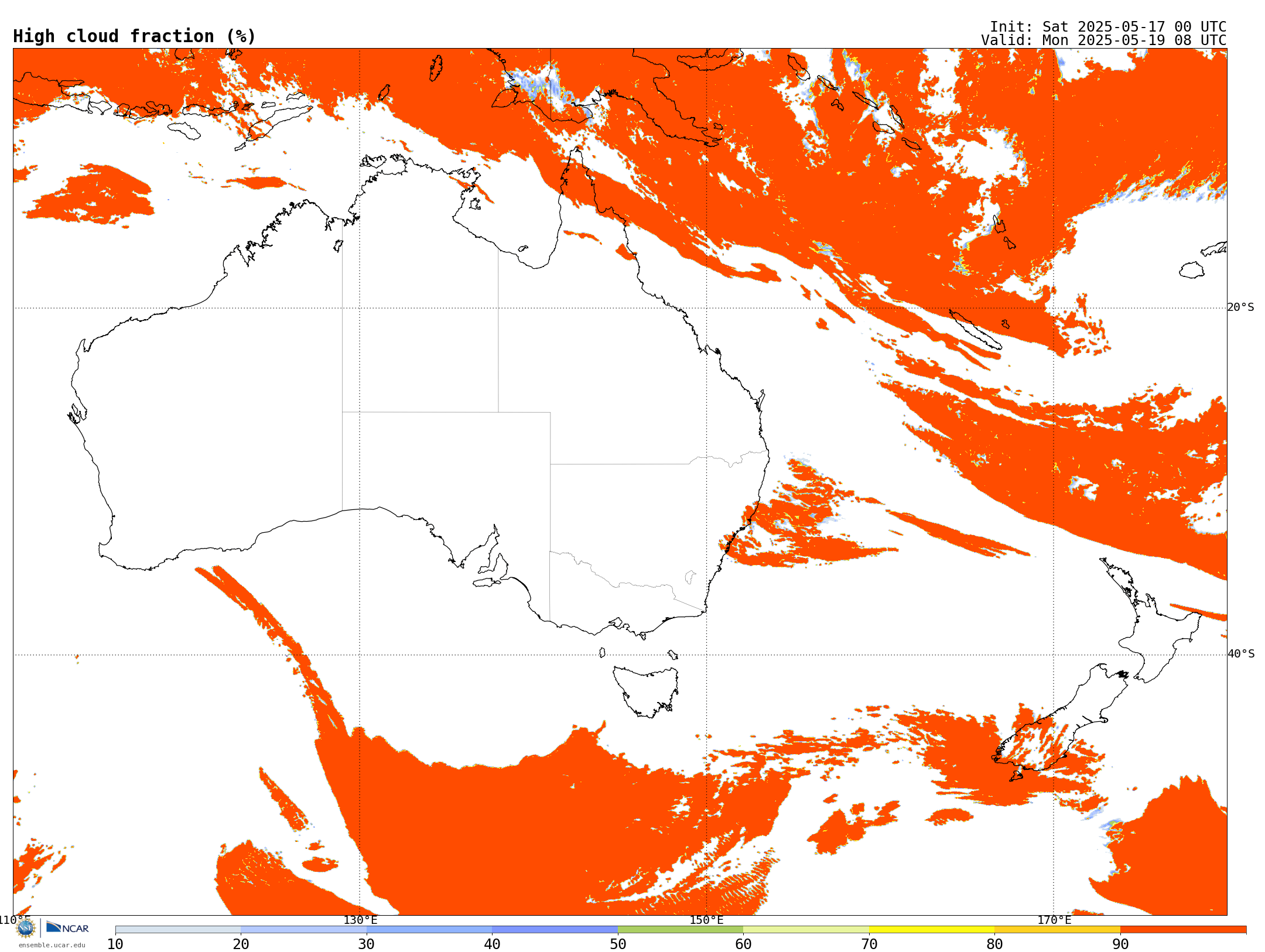Image resolution: width=1265 pixels, height=952 pixels.
Task: Click the NCAR logo
Action: point(67,927)
